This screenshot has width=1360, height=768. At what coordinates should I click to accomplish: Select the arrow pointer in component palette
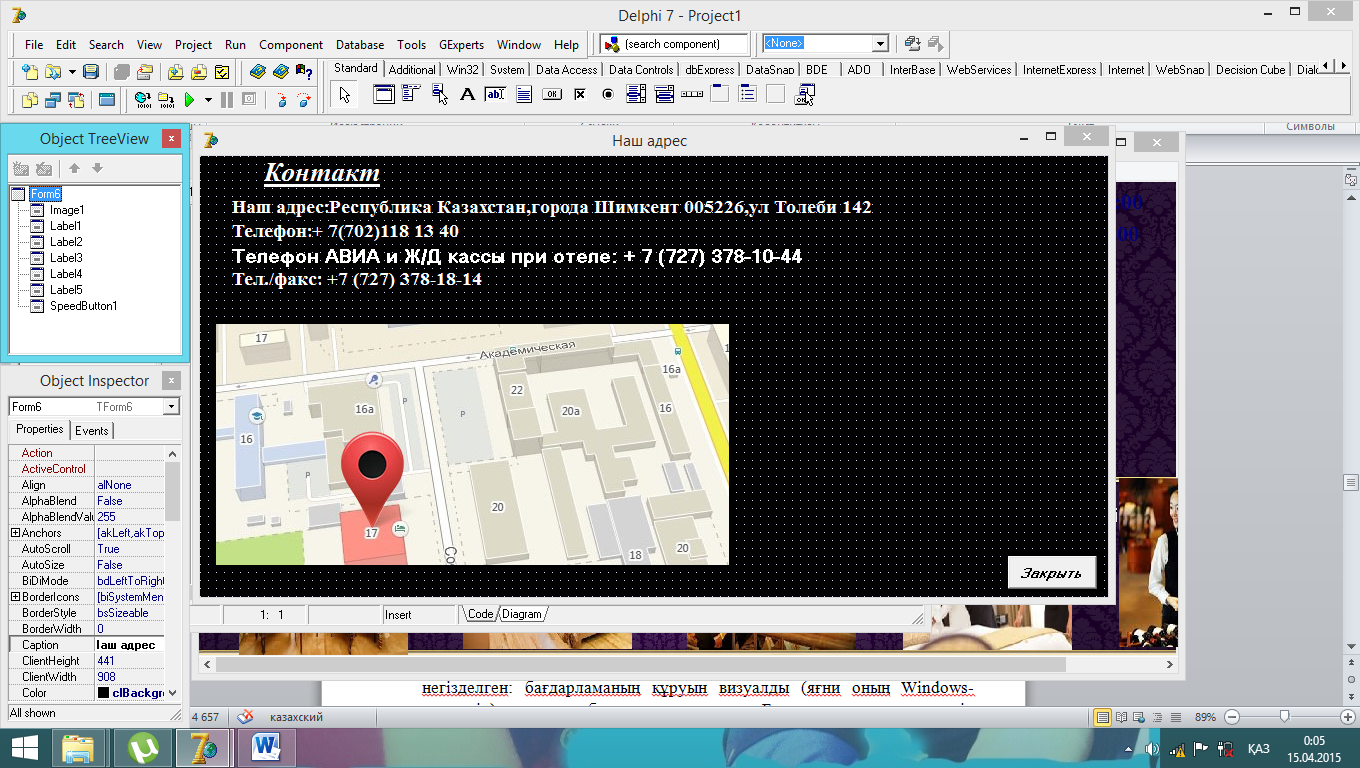[x=345, y=95]
